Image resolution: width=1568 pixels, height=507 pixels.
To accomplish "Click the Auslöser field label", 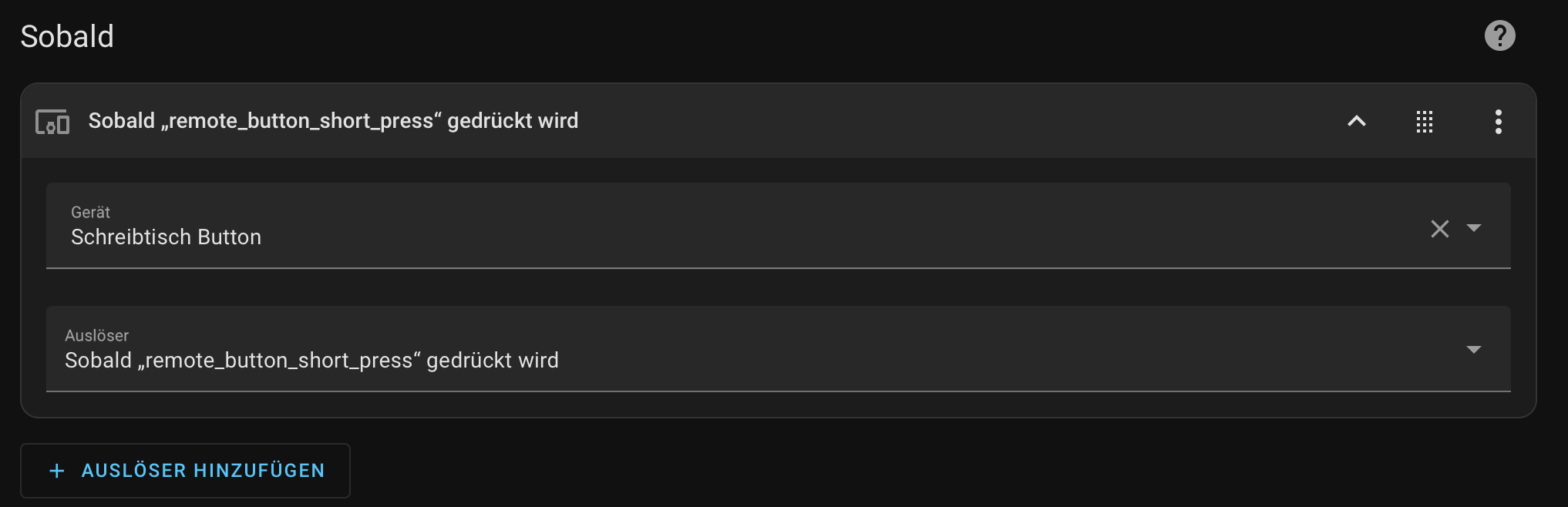I will 96,335.
